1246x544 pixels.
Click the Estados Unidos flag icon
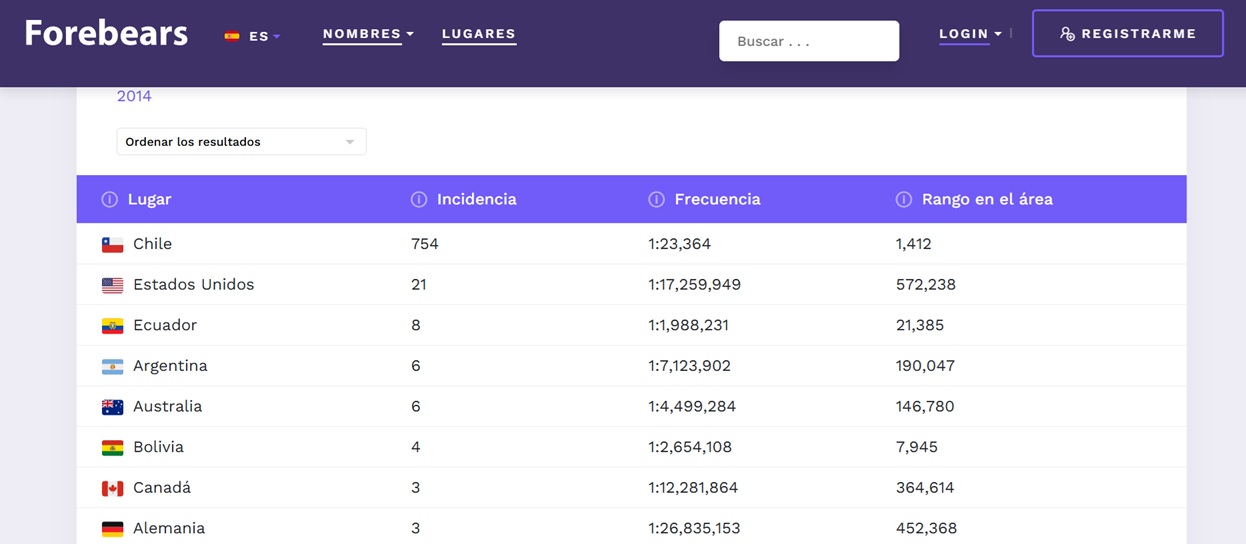[x=112, y=285]
